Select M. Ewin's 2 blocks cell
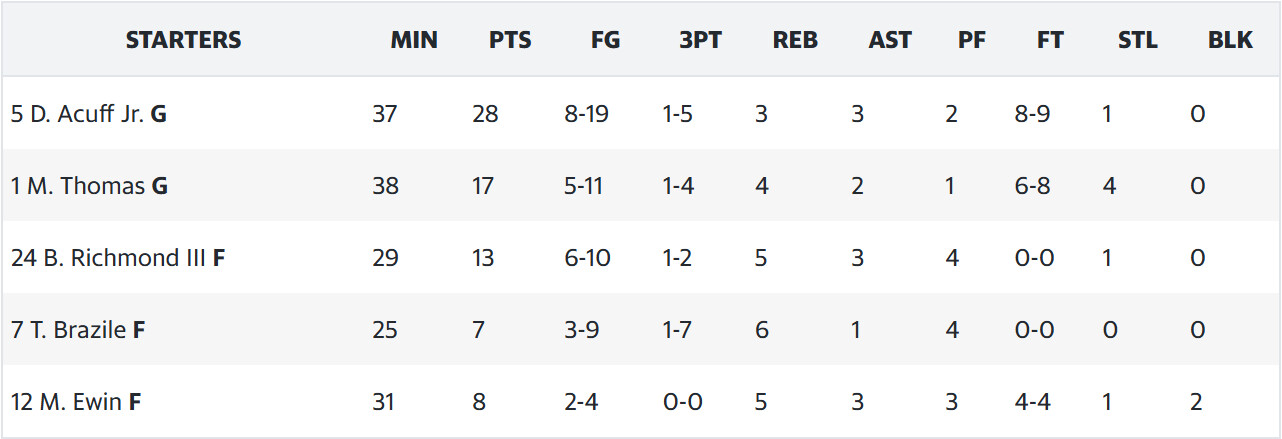 click(x=1197, y=402)
